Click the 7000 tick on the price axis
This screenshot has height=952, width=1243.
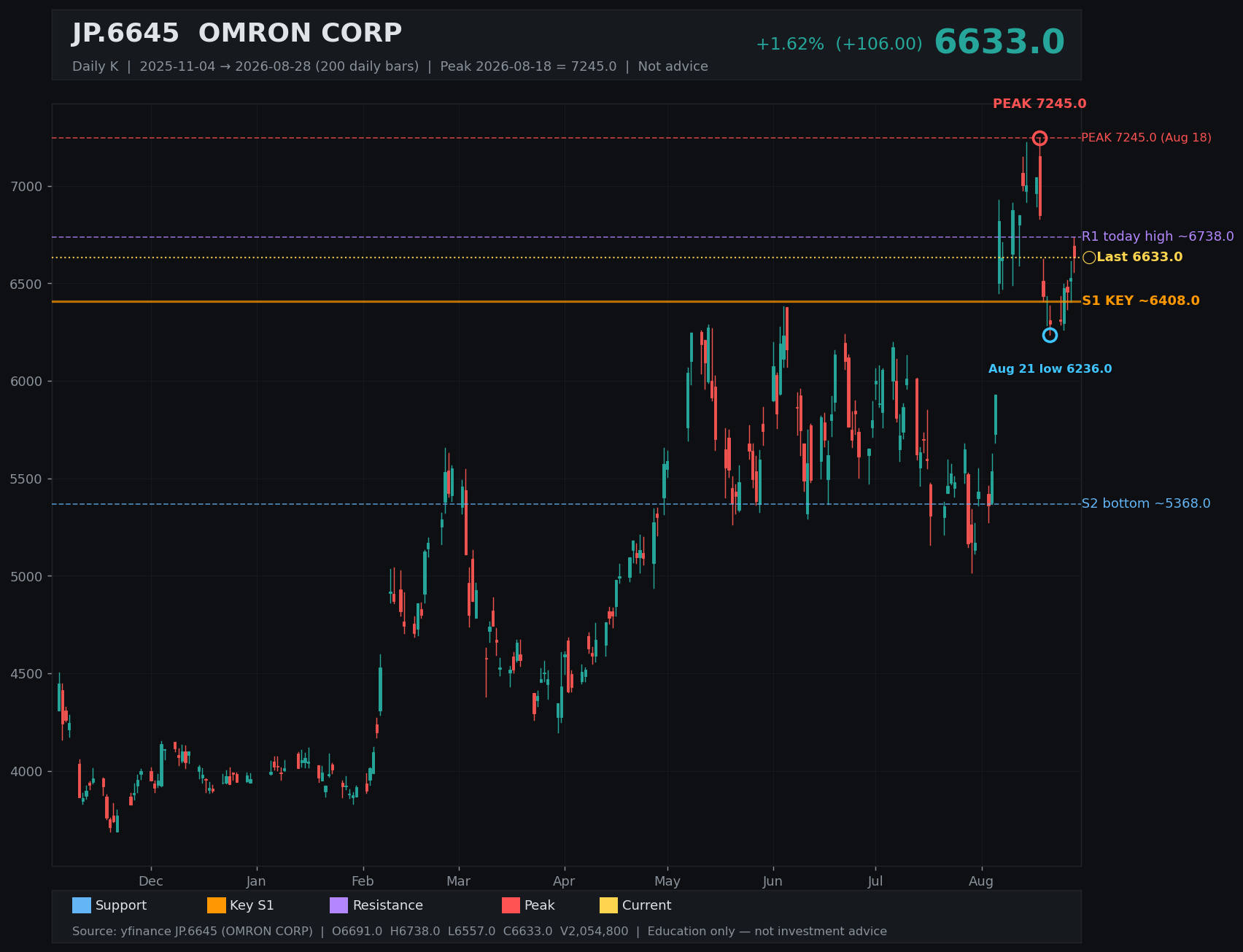(27, 187)
